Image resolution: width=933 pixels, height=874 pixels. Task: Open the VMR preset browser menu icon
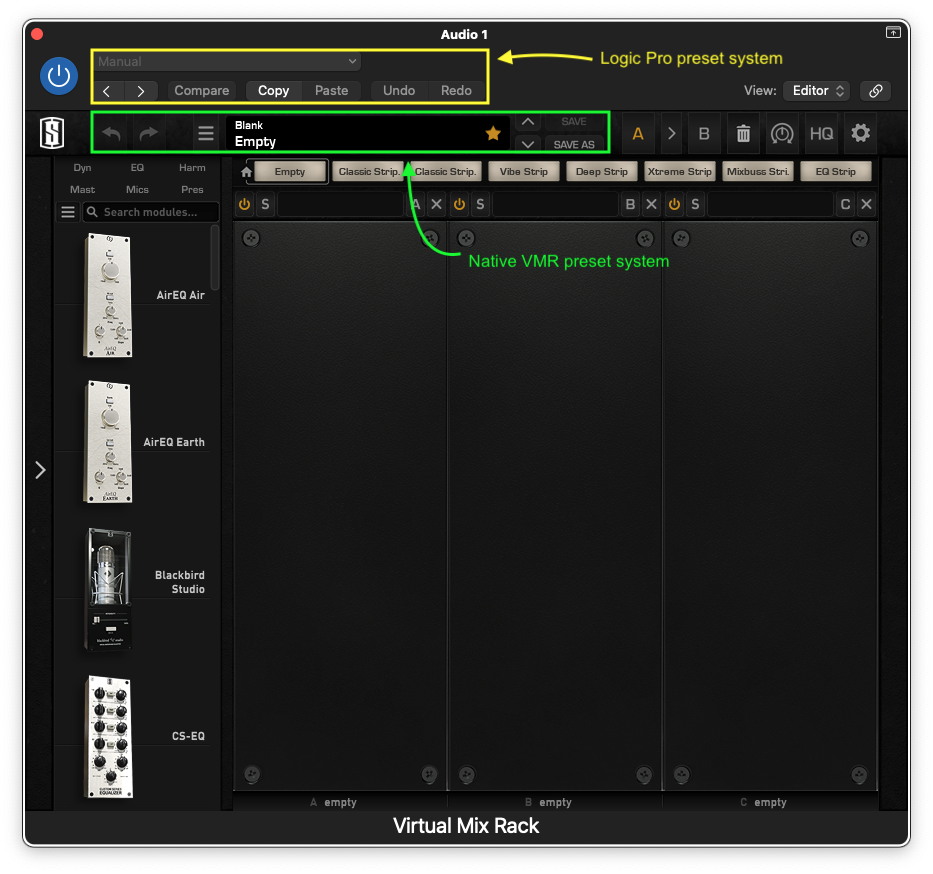click(x=206, y=133)
